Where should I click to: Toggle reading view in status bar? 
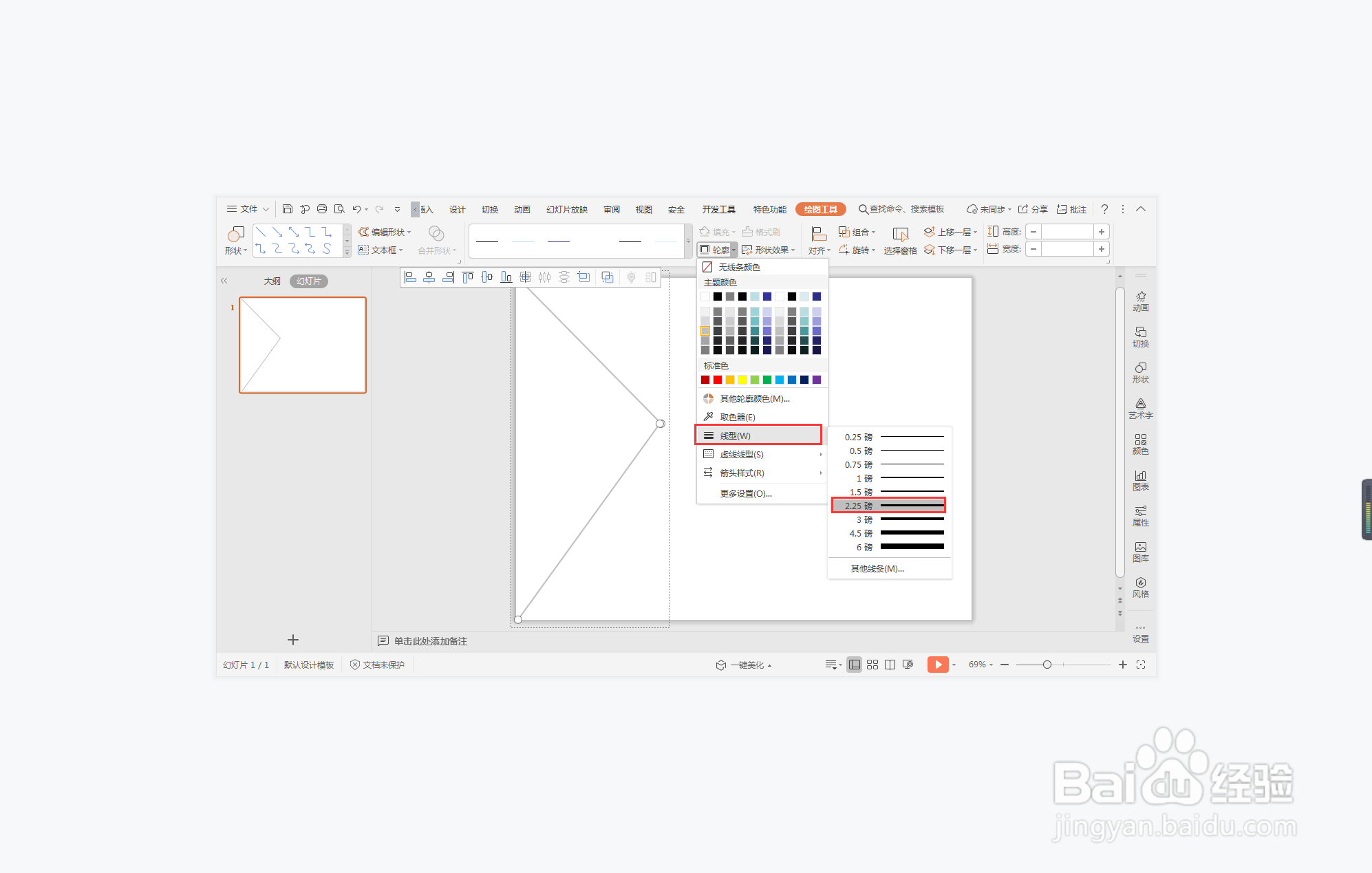890,665
